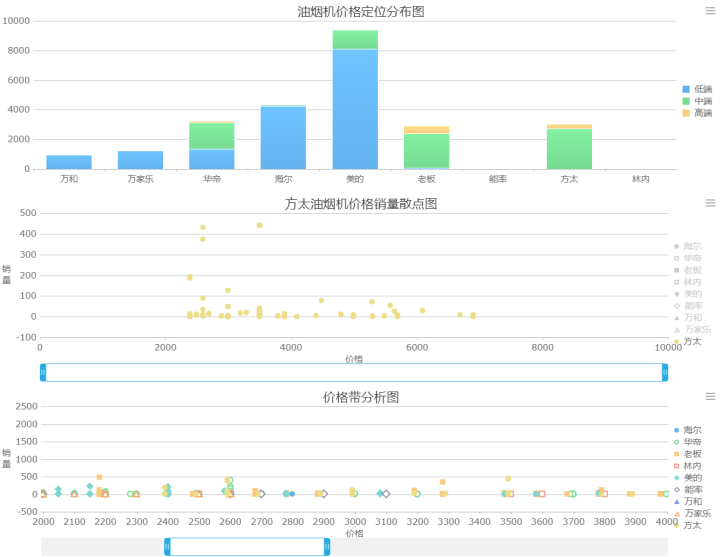The image size is (720, 557).
Task: Enable 万和 series in 方太 scatter chart legend
Action: pyautogui.click(x=687, y=318)
